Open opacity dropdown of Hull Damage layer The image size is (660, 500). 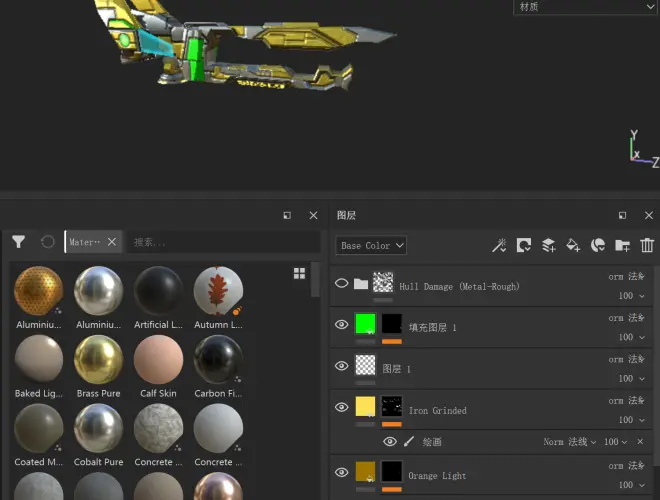(x=631, y=296)
